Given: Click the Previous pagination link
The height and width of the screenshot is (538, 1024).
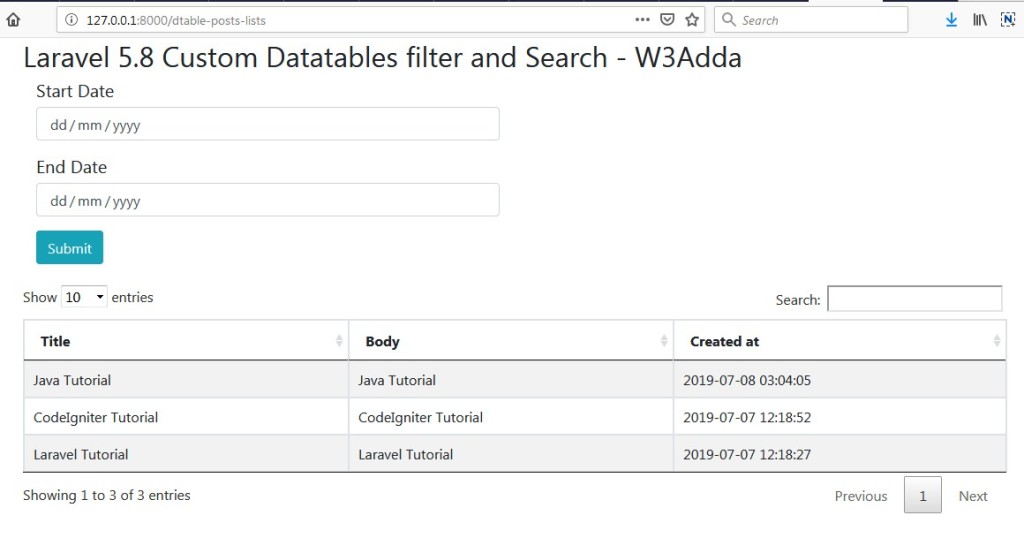Looking at the screenshot, I should [860, 496].
